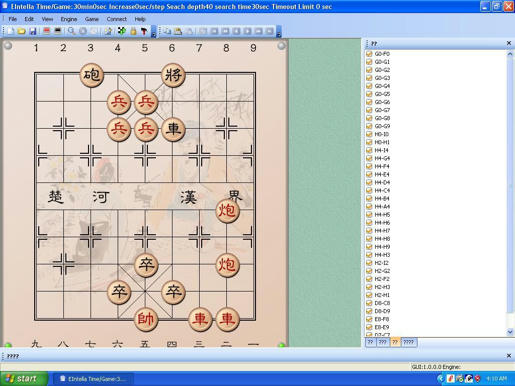Click the magnifier search icon in toolbar

click(71, 31)
